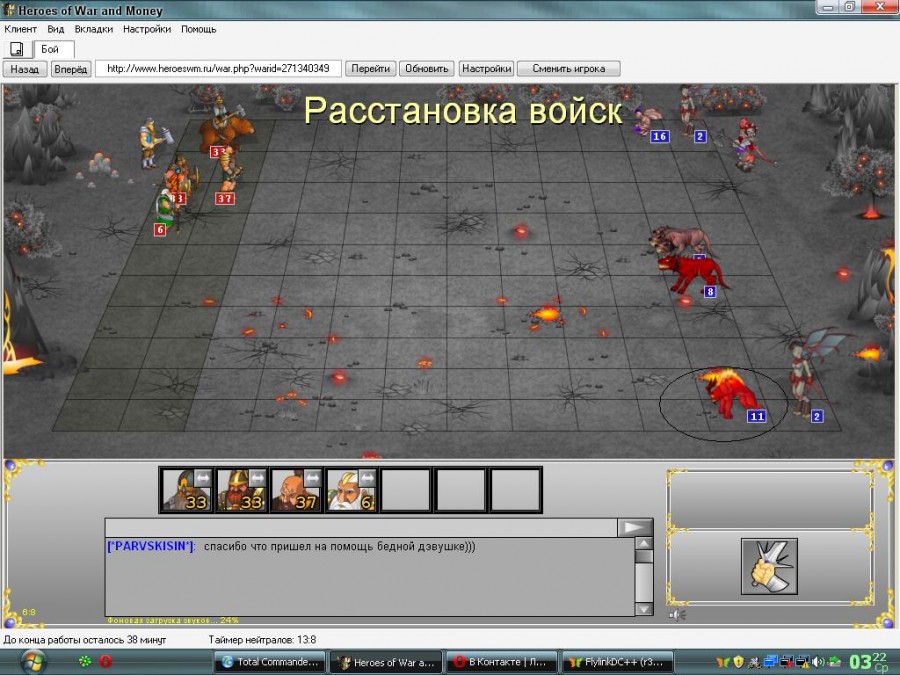Viewport: 900px width, 675px height.
Task: Click the volume speaker icon in system tray
Action: pyautogui.click(x=818, y=662)
